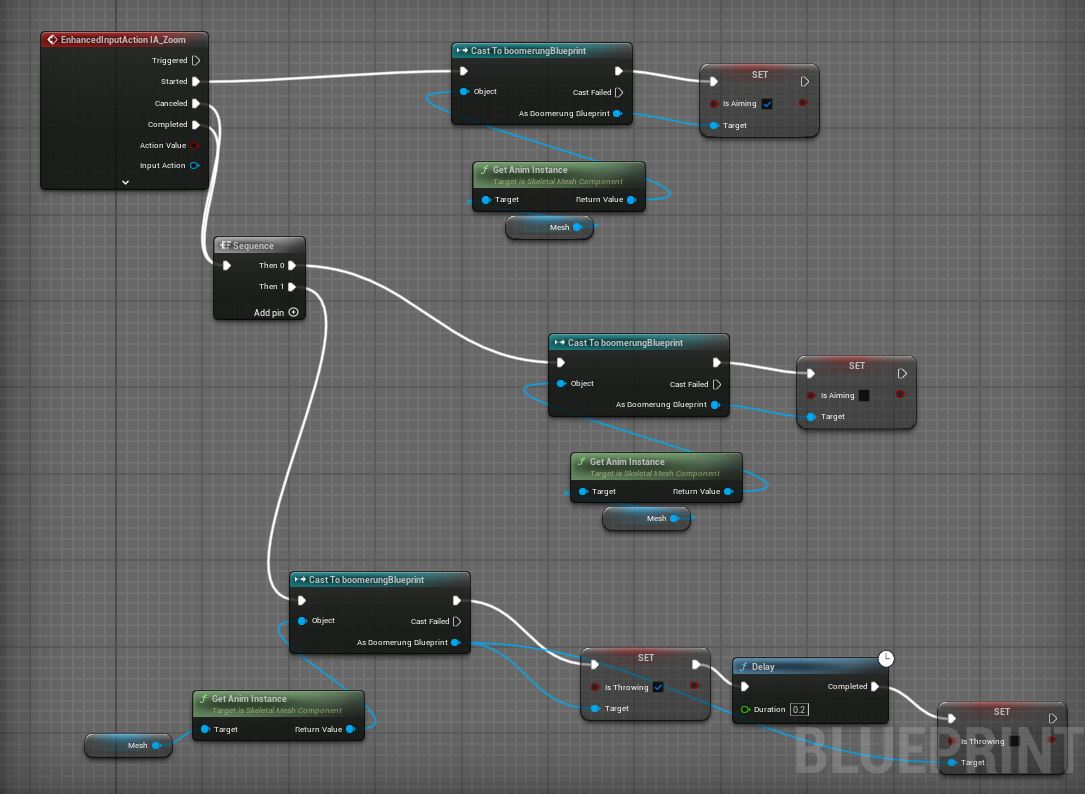Click the Triggered execution pin on IA_Zoom
Image resolution: width=1085 pixels, height=794 pixels.
click(196, 61)
